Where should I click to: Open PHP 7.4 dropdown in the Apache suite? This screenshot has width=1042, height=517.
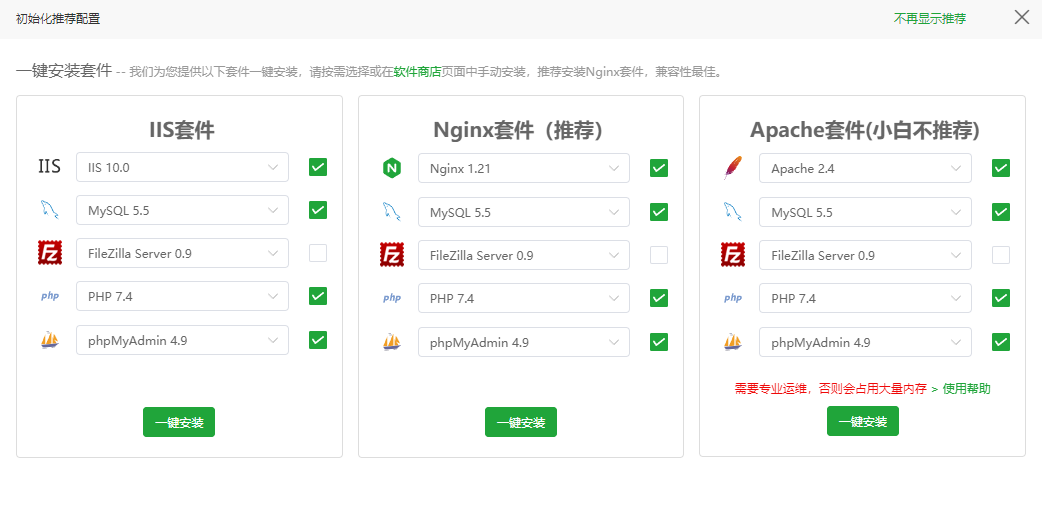(865, 298)
